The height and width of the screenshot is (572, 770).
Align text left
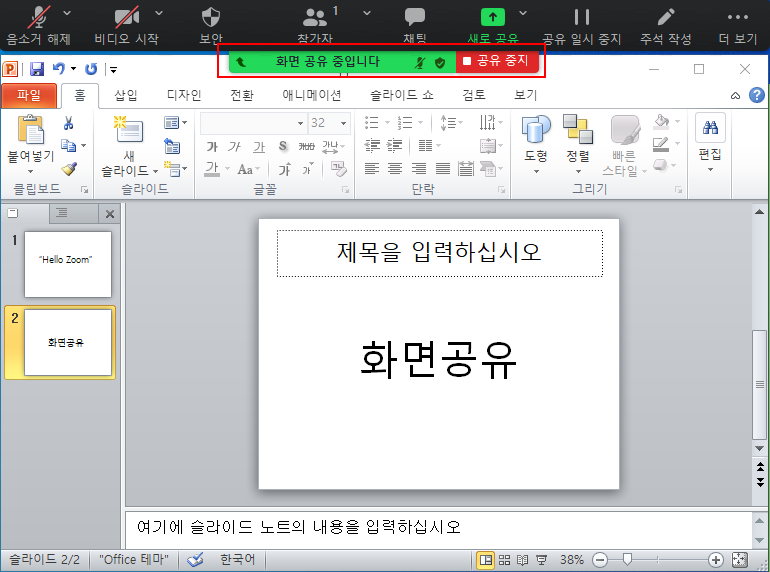372,169
